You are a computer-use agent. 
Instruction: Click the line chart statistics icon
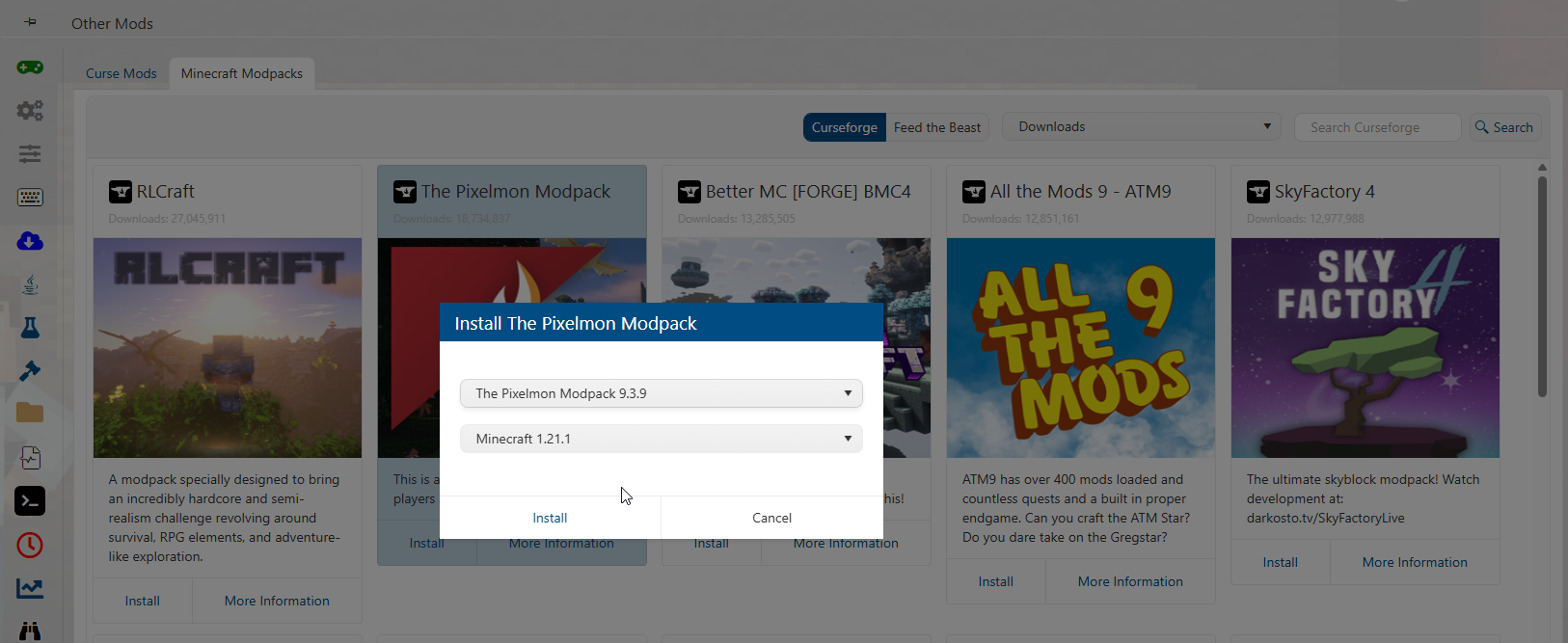(30, 588)
